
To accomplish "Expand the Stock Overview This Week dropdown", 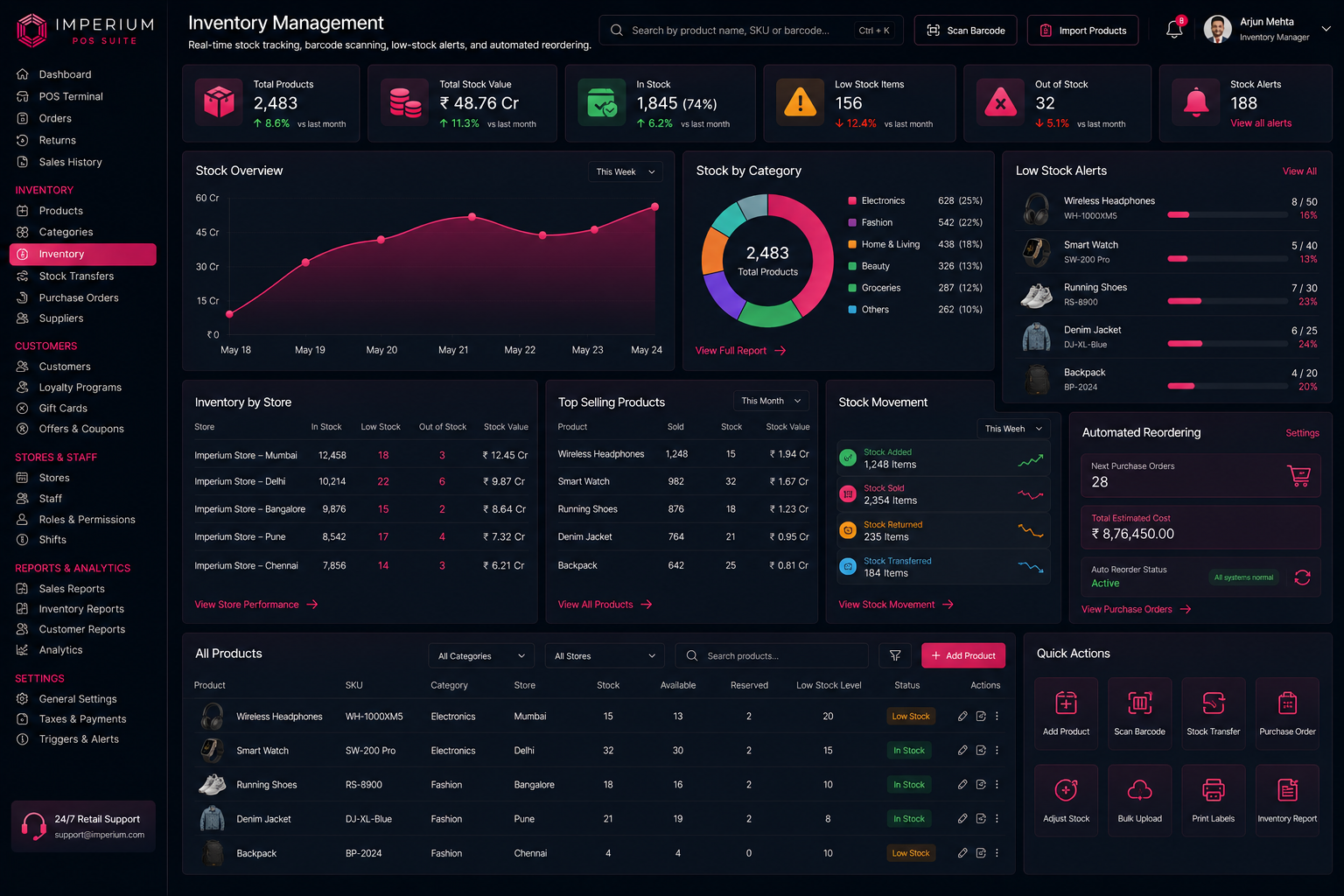I will pos(625,171).
